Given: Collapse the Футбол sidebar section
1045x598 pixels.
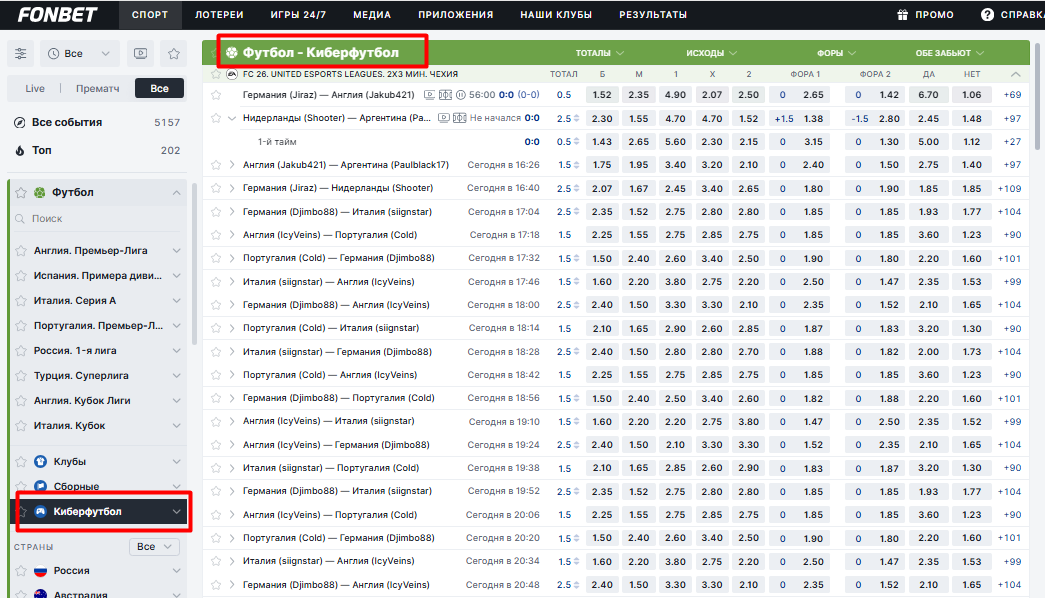Looking at the screenshot, I should [177, 193].
